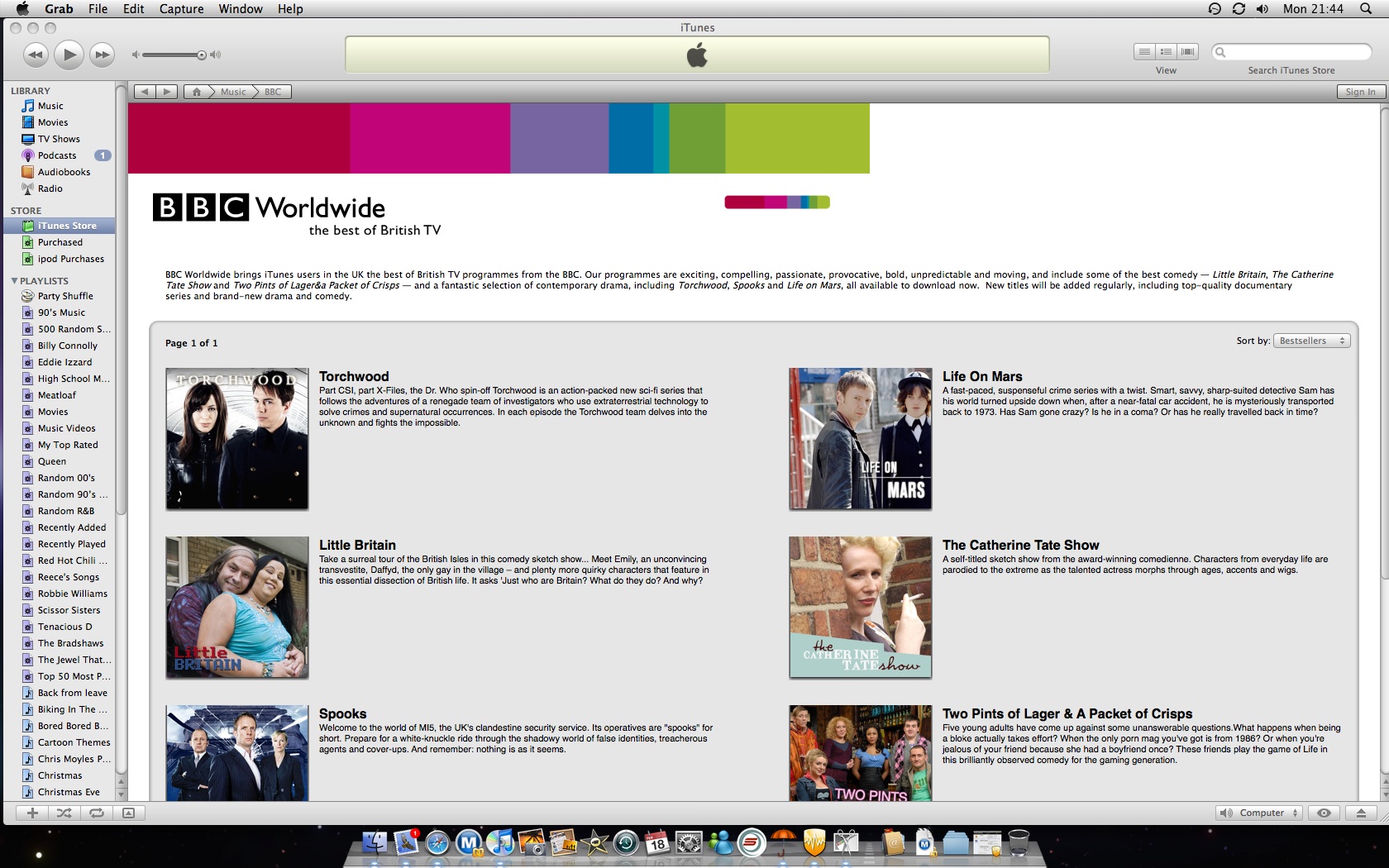The image size is (1389, 868).
Task: Click add playlist plus button
Action: pos(32,813)
